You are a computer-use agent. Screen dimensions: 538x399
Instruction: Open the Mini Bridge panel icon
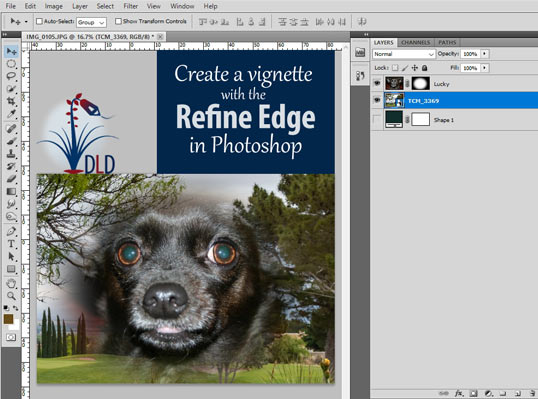point(360,52)
